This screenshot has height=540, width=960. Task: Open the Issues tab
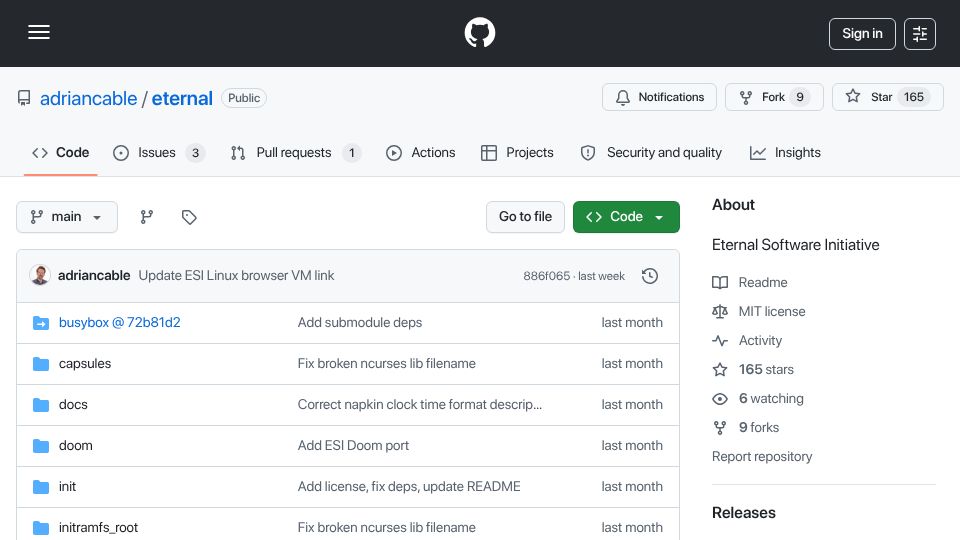(x=159, y=152)
